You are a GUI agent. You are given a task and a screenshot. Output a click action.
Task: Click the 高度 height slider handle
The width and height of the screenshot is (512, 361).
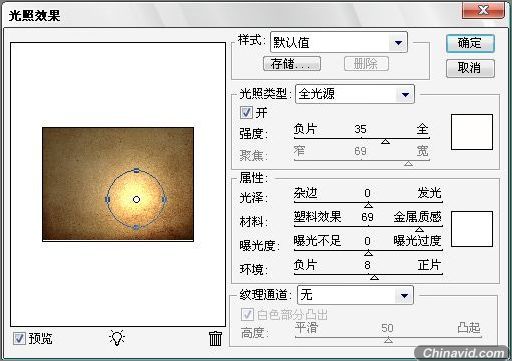tap(388, 340)
